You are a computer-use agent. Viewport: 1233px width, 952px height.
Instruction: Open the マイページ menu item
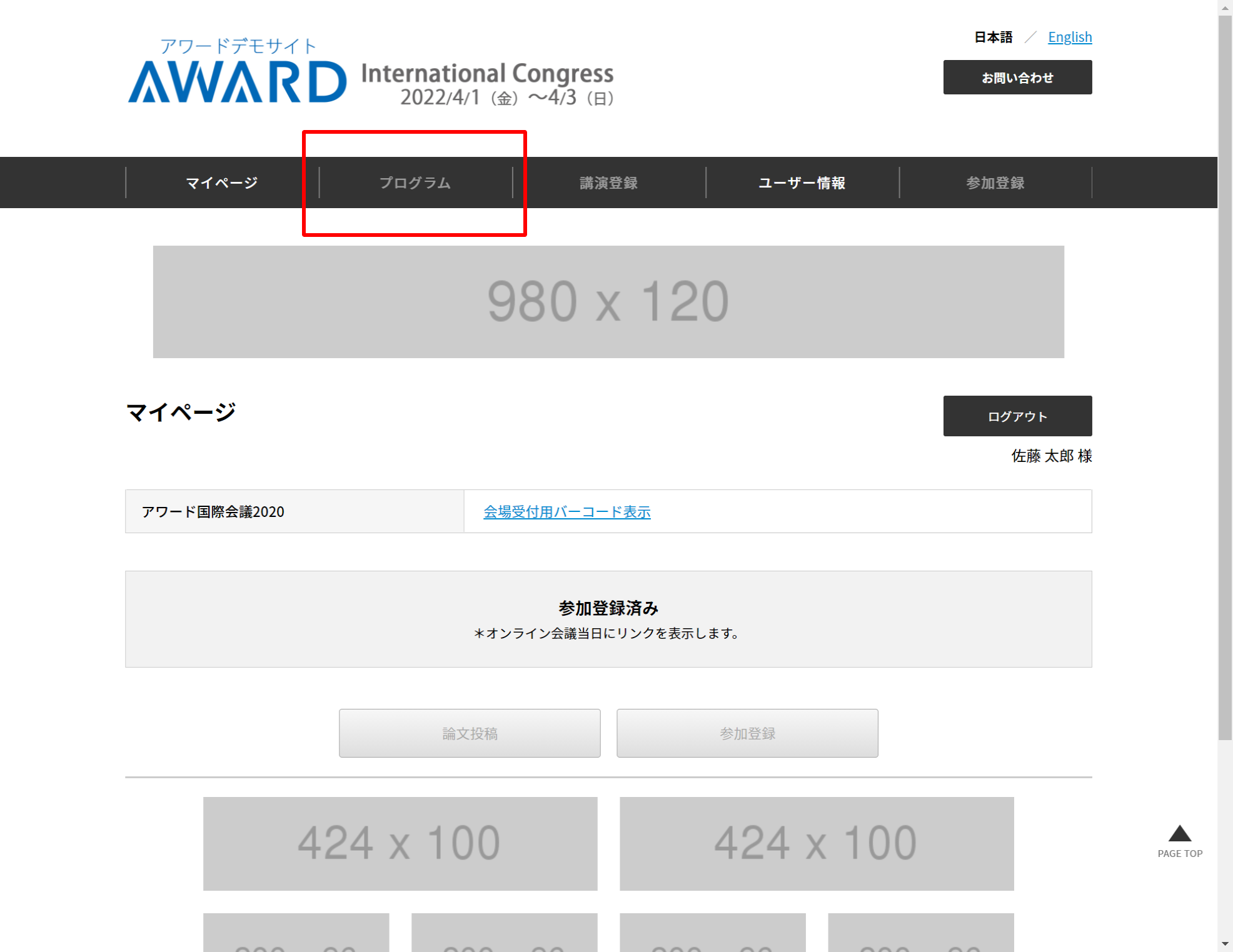[222, 183]
